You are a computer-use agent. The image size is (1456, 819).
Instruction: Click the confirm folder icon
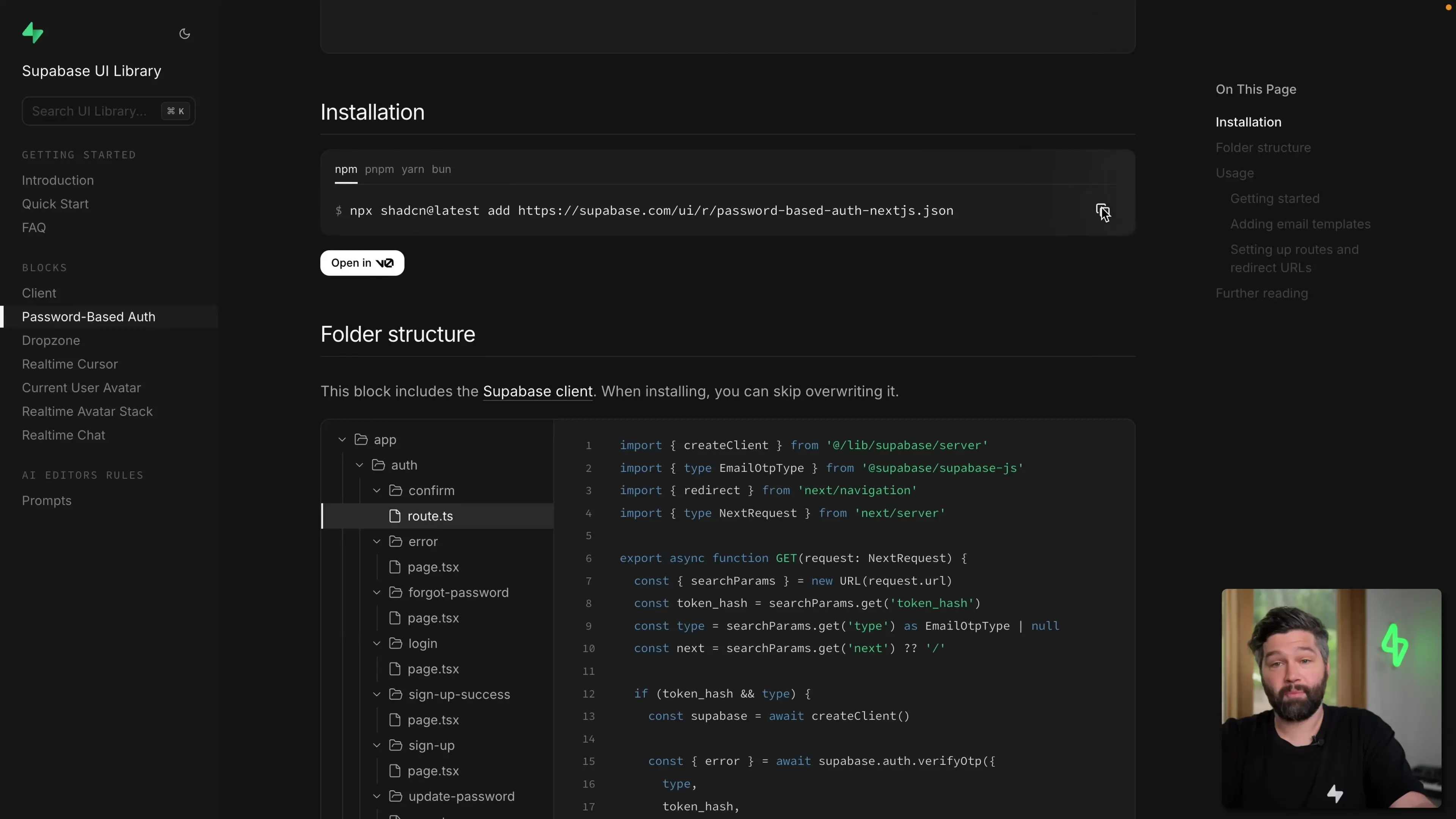(395, 491)
